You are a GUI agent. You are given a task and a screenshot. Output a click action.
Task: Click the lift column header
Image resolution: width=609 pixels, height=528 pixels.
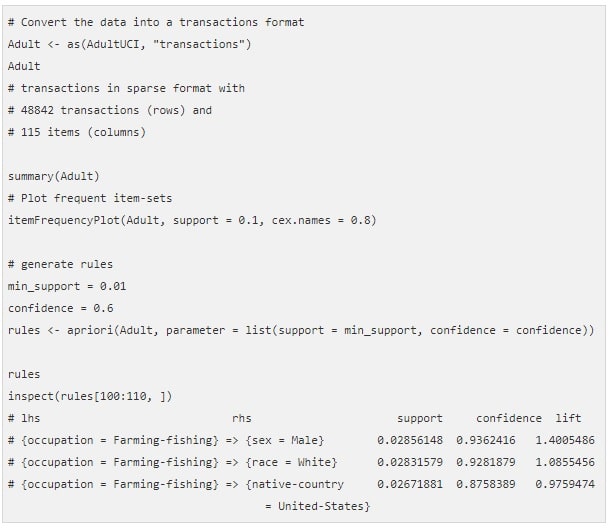568,418
